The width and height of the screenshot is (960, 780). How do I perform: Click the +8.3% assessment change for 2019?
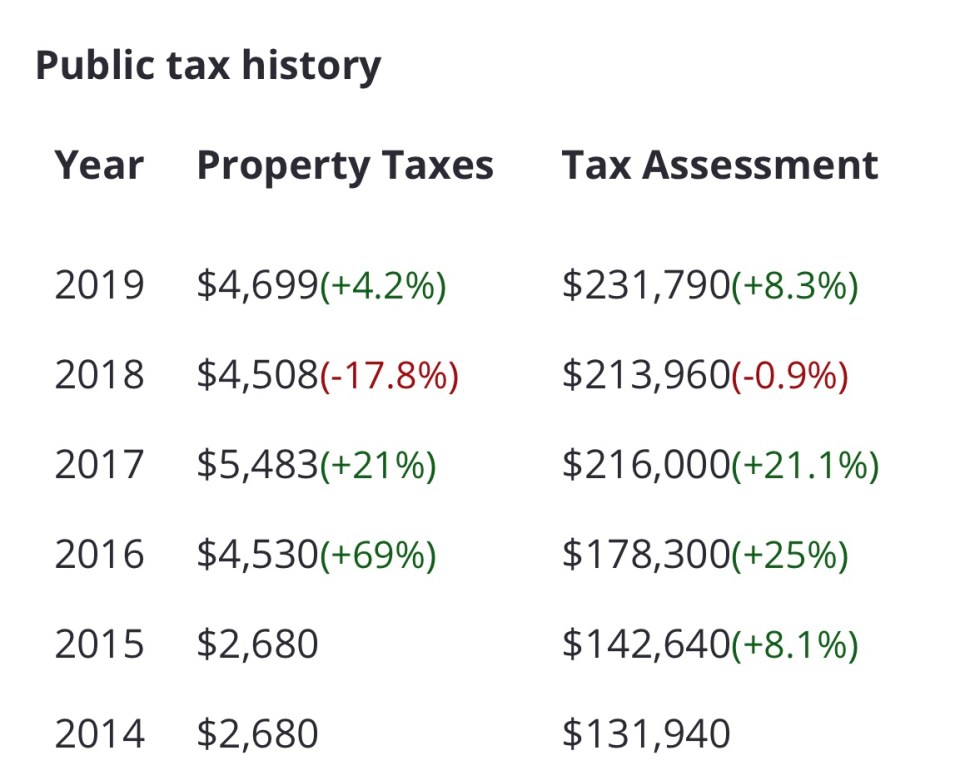click(x=794, y=286)
